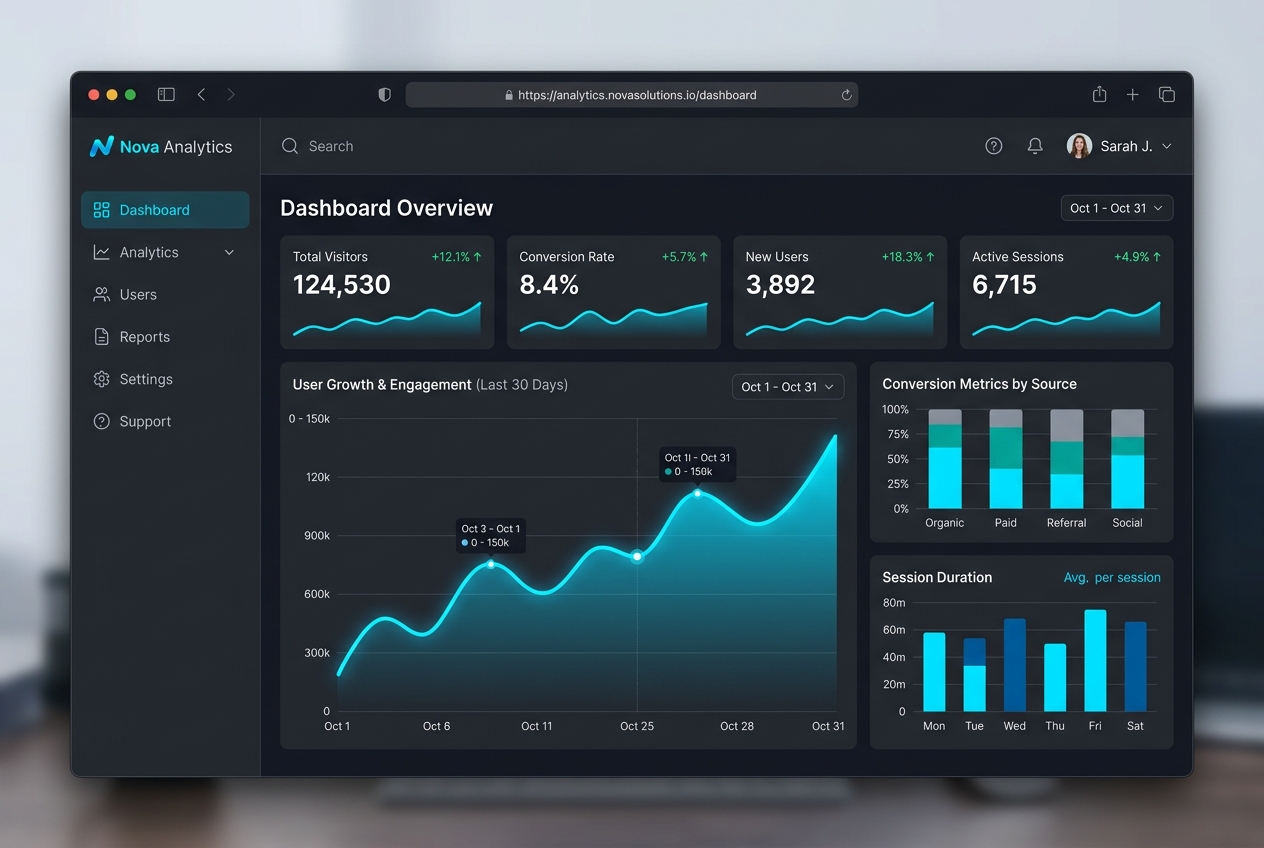
Task: Click the Tue session duration bar
Action: click(975, 675)
